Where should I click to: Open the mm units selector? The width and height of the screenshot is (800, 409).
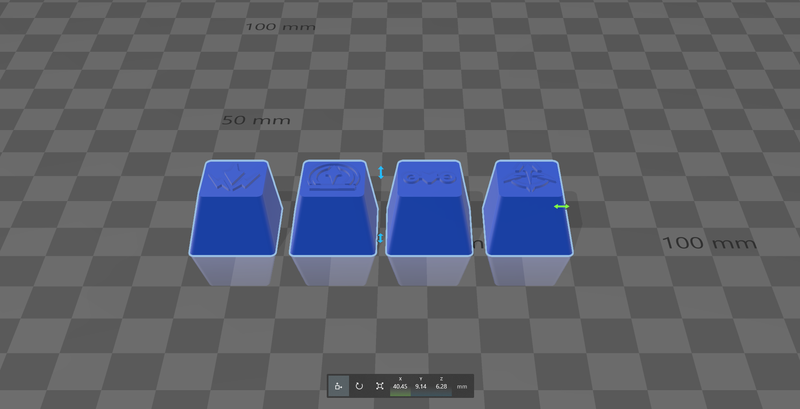[462, 387]
